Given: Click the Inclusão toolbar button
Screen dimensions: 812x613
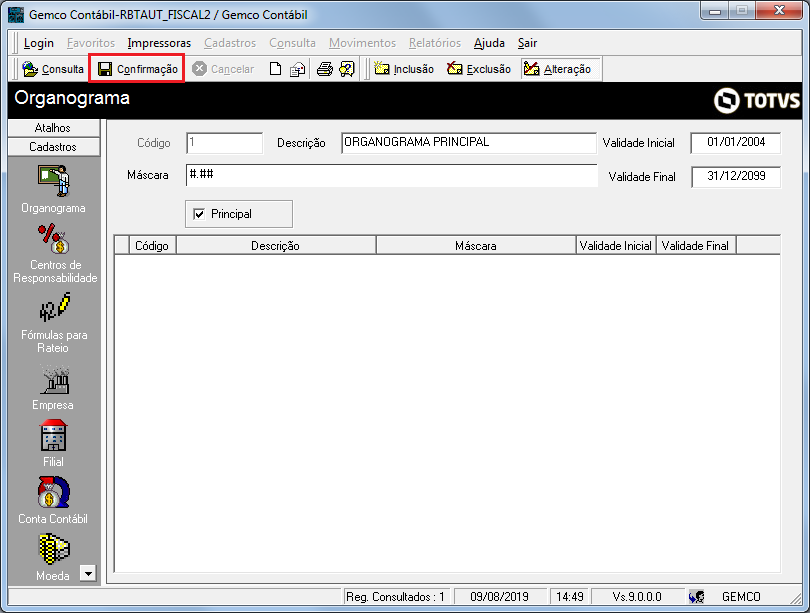Looking at the screenshot, I should coord(404,69).
